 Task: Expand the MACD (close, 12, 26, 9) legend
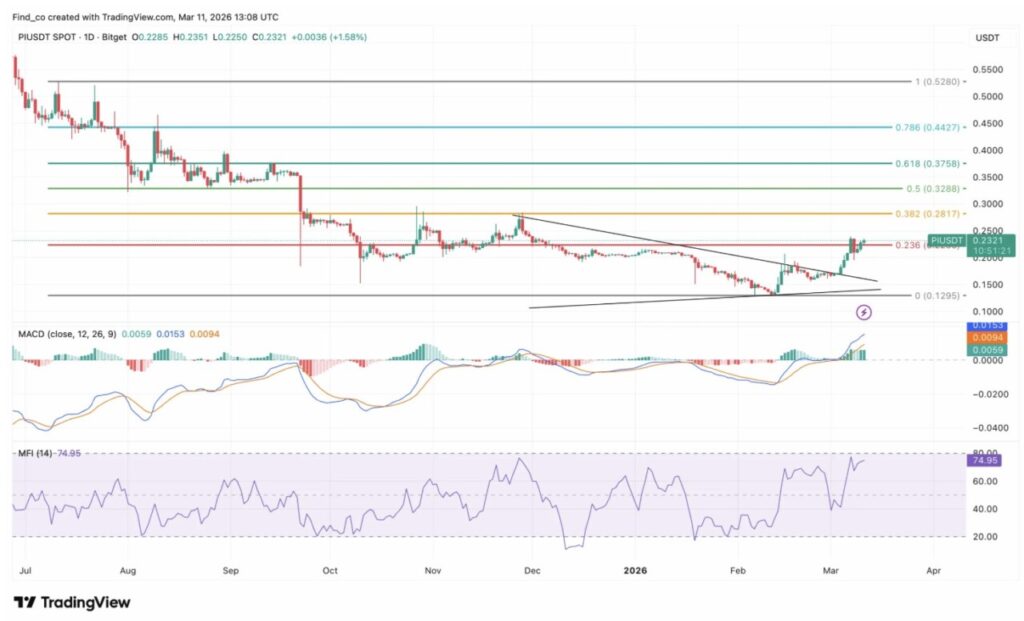[65, 333]
